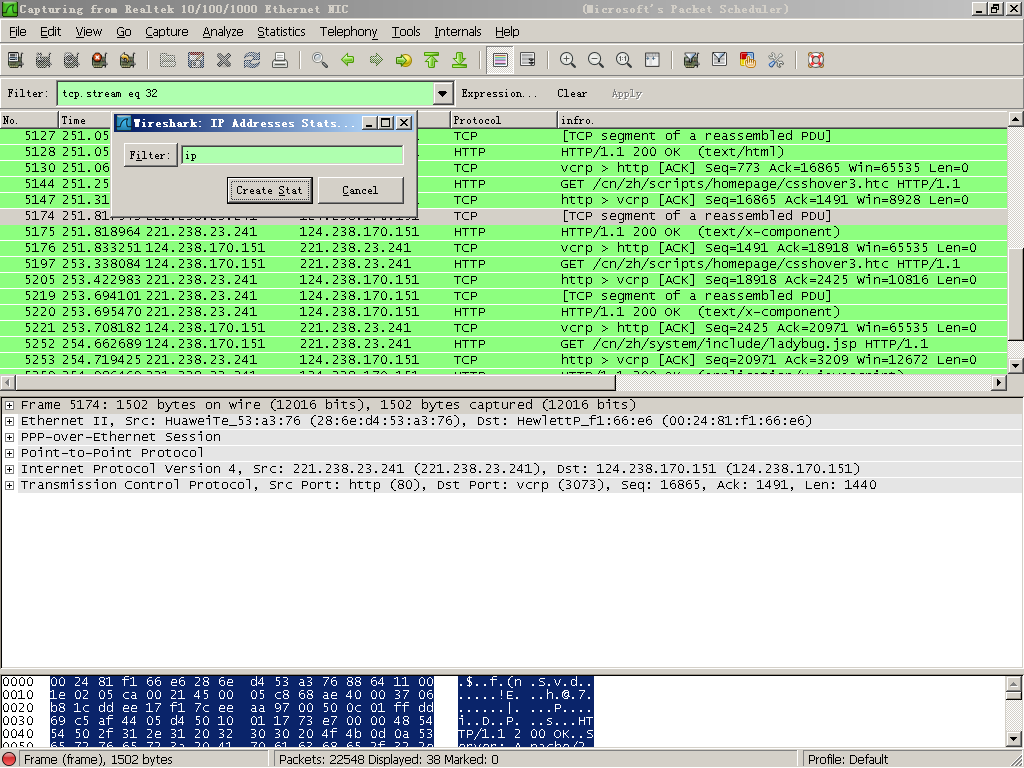Click the open capture file icon
Viewport: 1024px width, 768px height.
pos(167,60)
